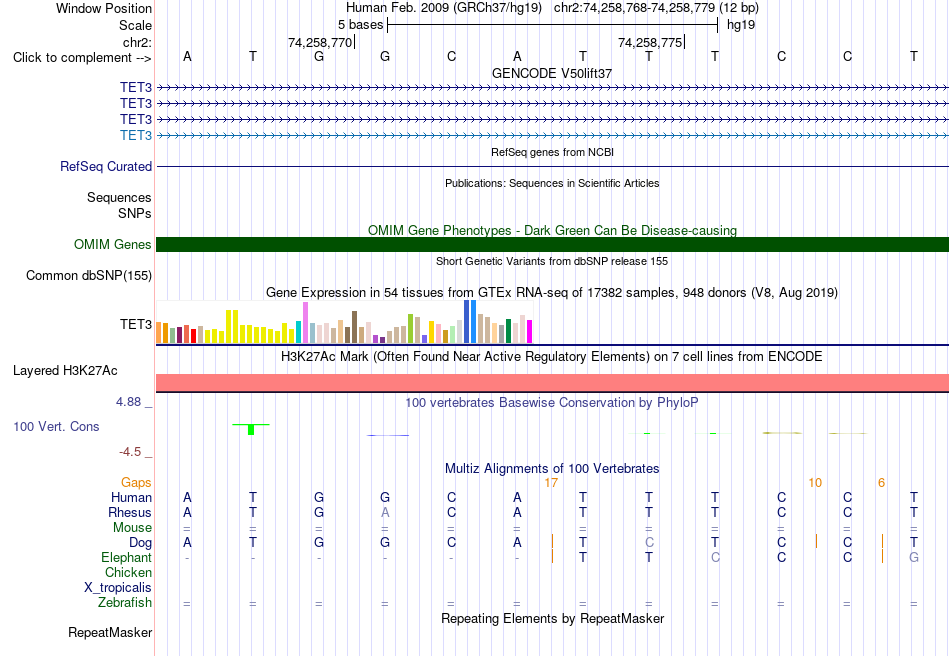950x656 pixels.
Task: Click the -4.5 PhyloP lower limit value
Action: click(130, 452)
